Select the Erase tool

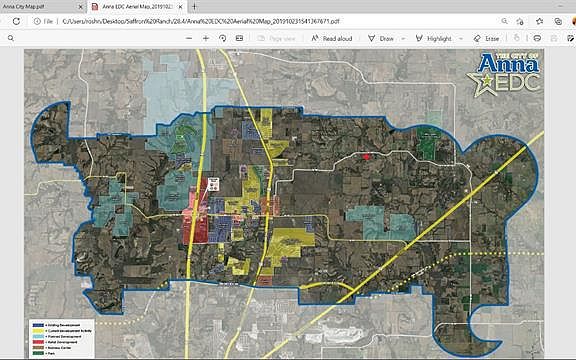(x=486, y=38)
